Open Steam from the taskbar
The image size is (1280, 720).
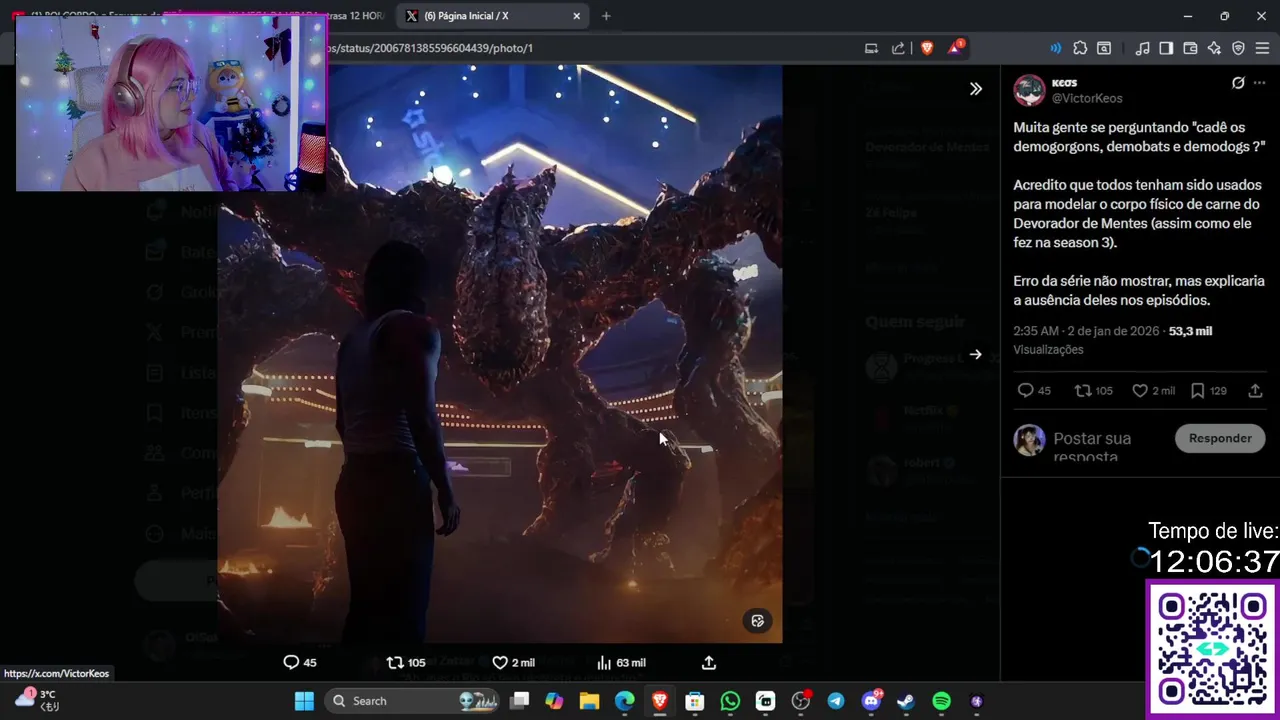coord(906,701)
